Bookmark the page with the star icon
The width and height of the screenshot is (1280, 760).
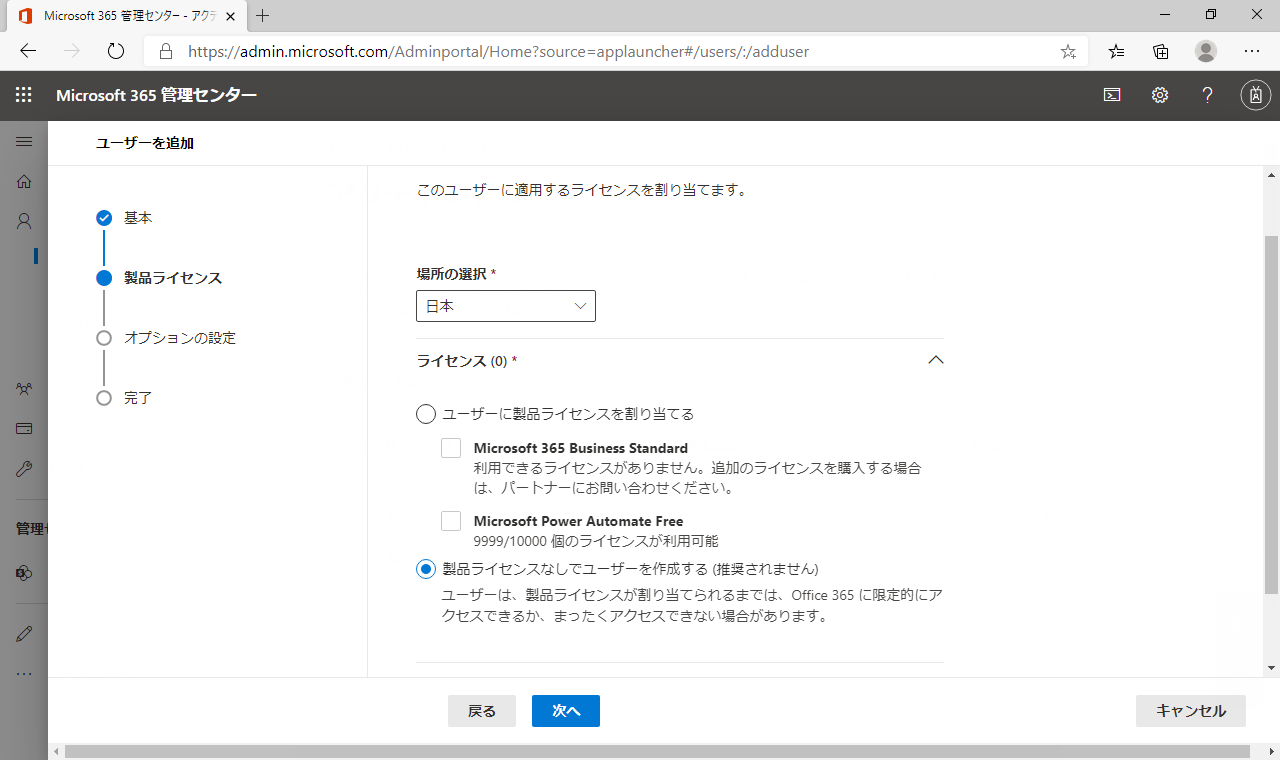(1068, 51)
